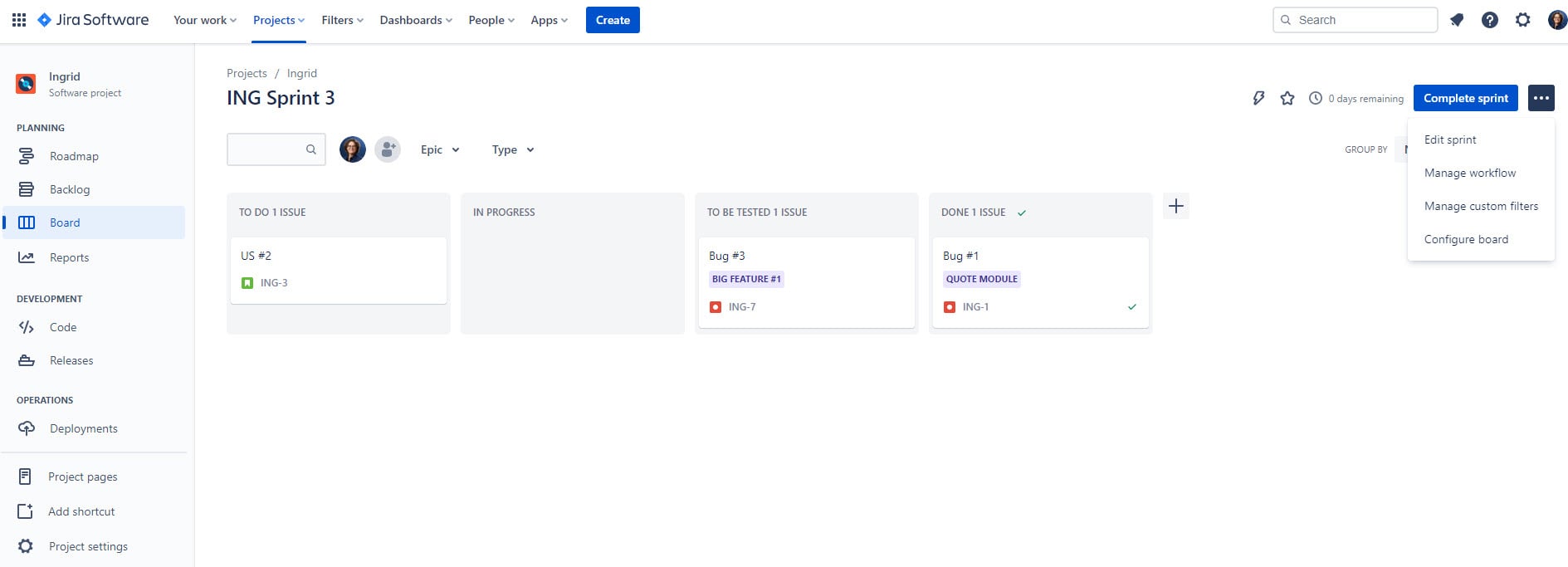Open settings gear icon in top bar
This screenshot has height=567, width=1568.
[x=1523, y=20]
